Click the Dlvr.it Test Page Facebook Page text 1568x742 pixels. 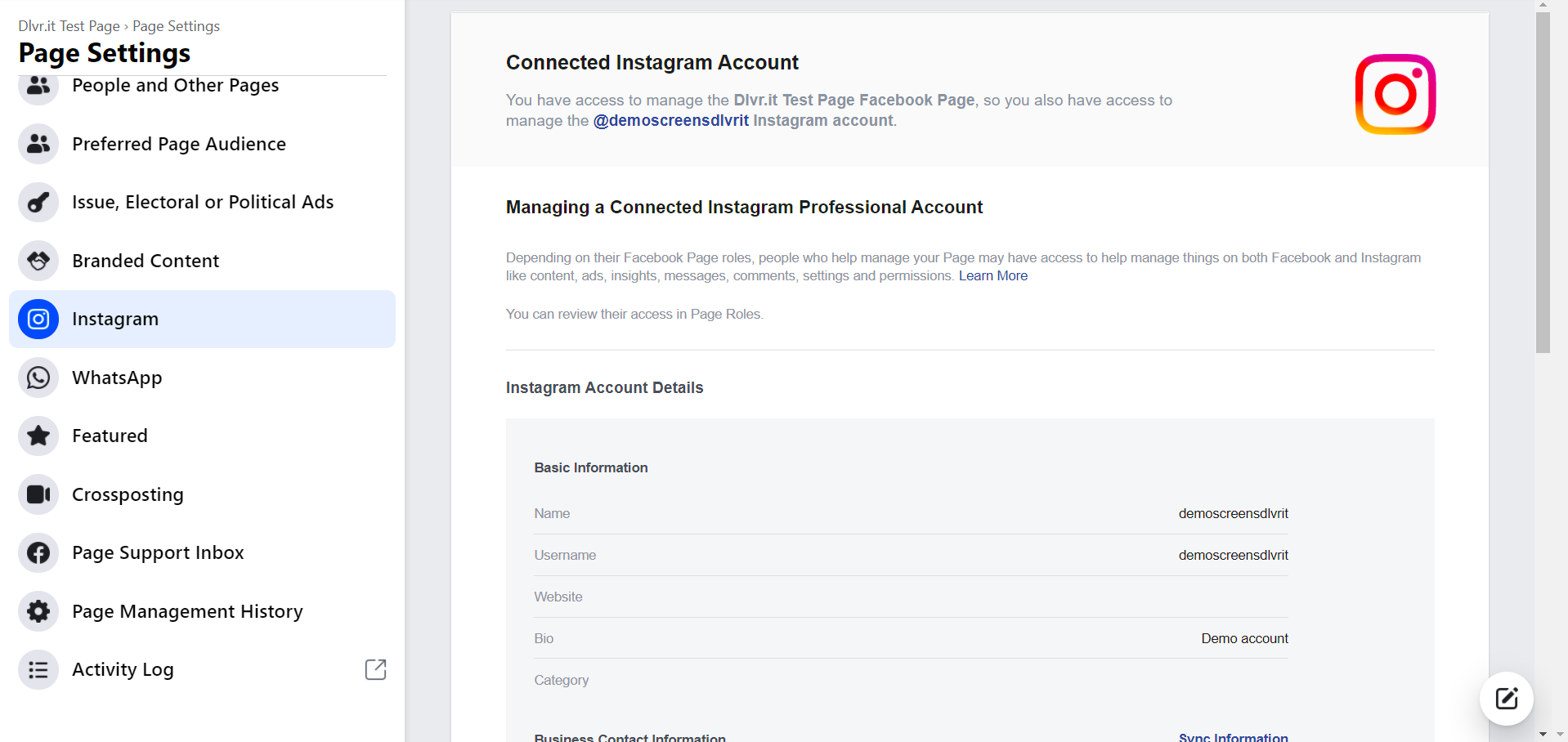(x=853, y=100)
